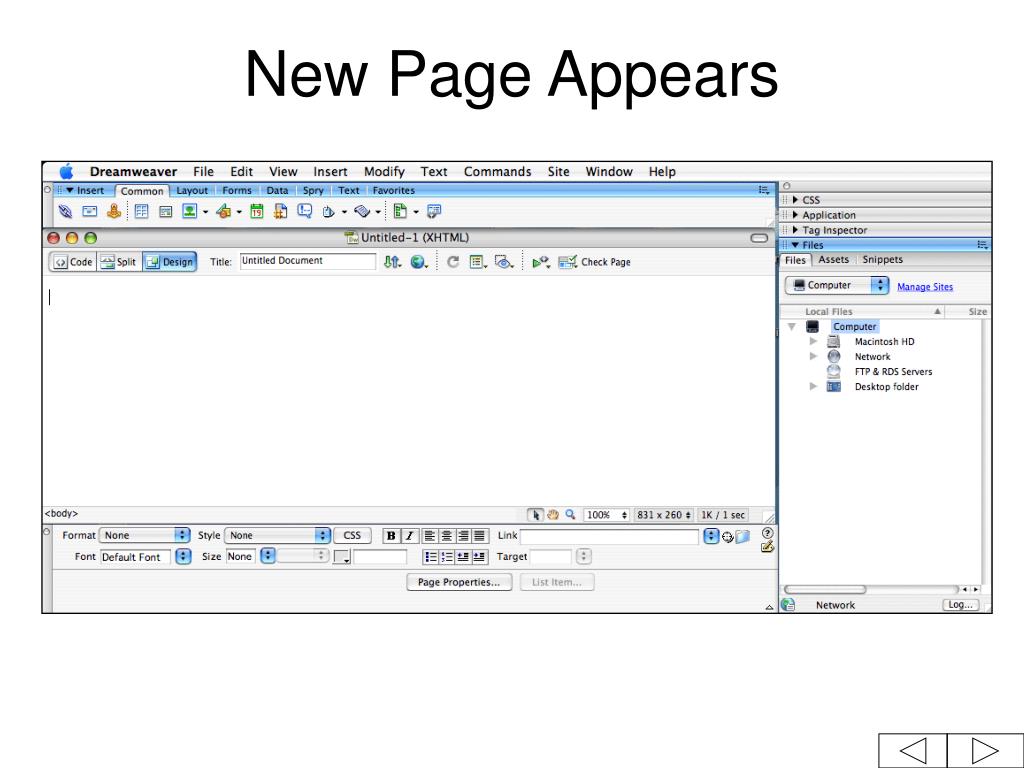Insert a Named Anchor icon
This screenshot has width=1024, height=768.
[x=114, y=211]
